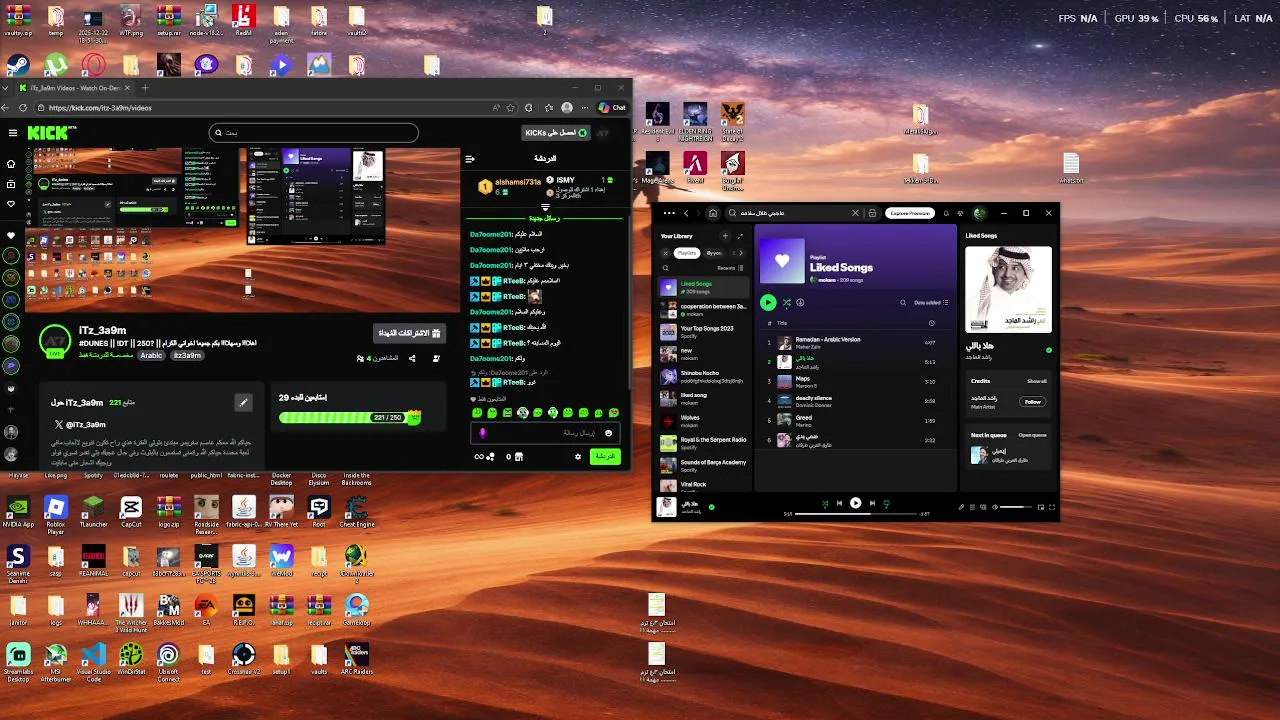
Task: Open Streamlabs Desktop shortcut
Action: coord(18,663)
